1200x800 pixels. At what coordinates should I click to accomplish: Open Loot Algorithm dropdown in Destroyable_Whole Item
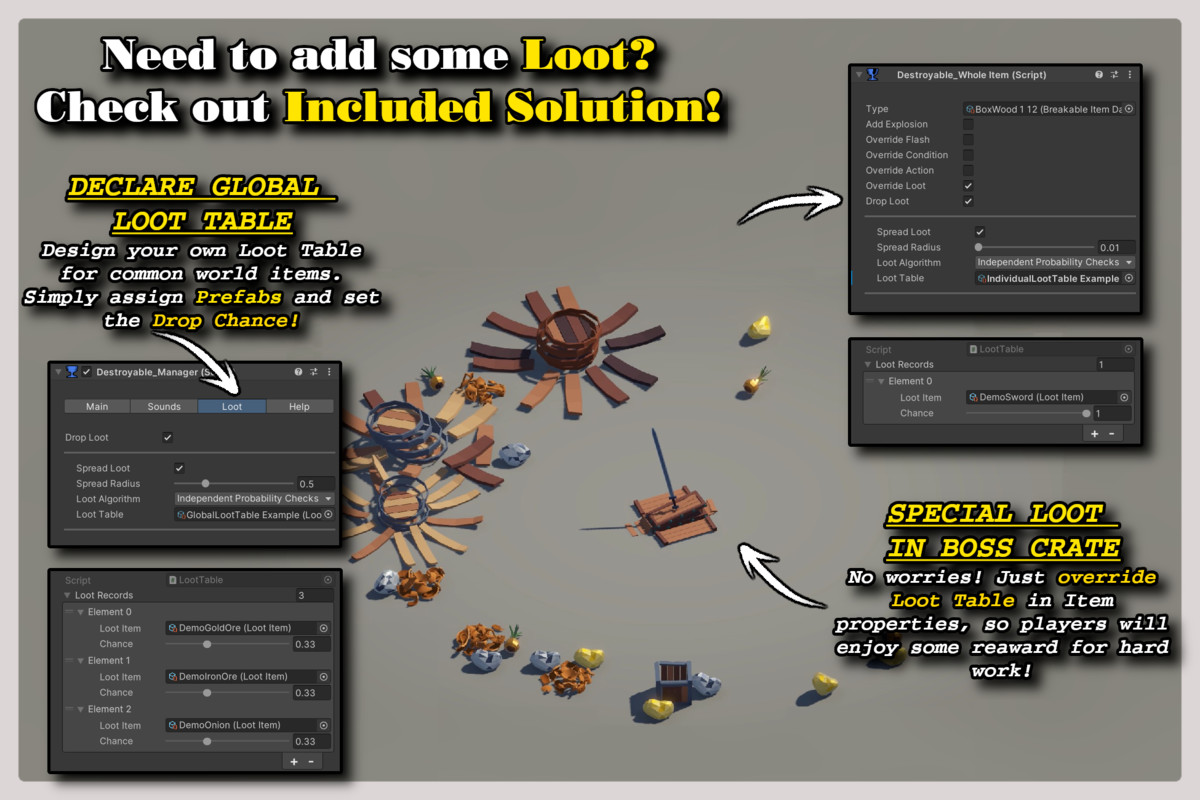coord(1055,262)
